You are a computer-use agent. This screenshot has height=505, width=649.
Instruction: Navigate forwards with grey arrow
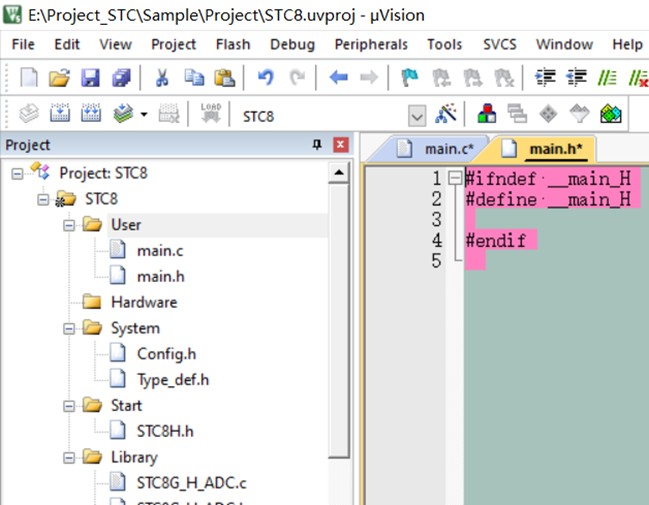point(369,77)
